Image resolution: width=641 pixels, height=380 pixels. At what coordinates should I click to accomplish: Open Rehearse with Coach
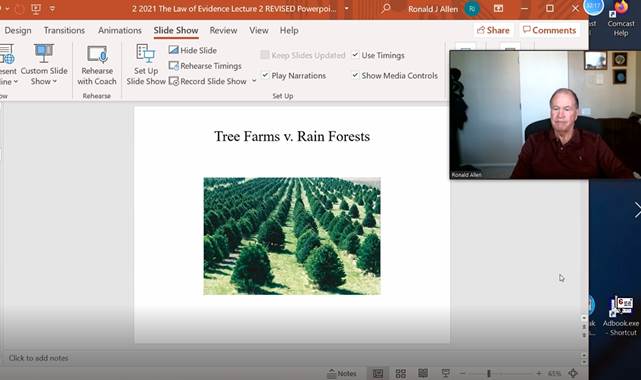(97, 65)
